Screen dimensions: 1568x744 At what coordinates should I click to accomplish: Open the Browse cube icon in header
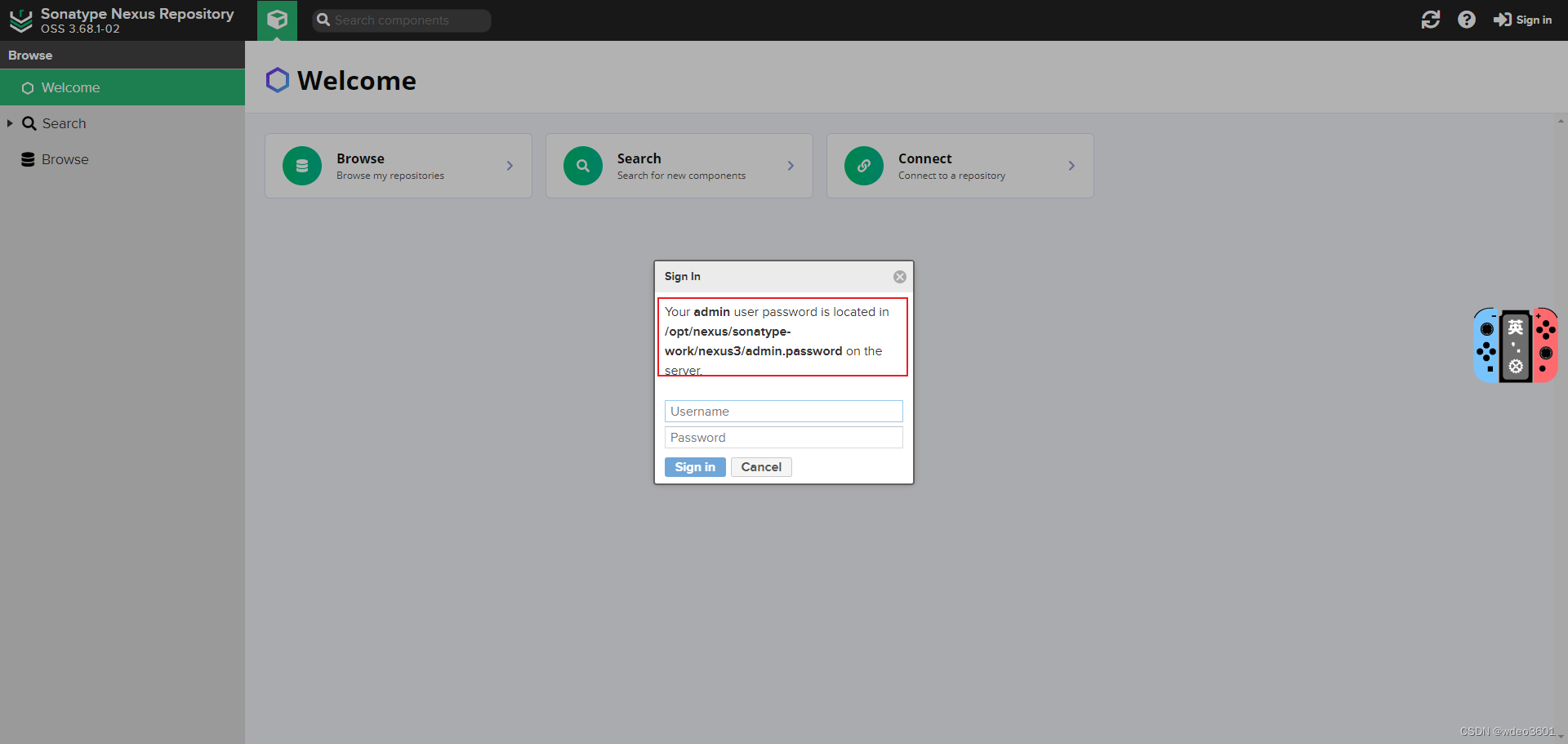277,20
